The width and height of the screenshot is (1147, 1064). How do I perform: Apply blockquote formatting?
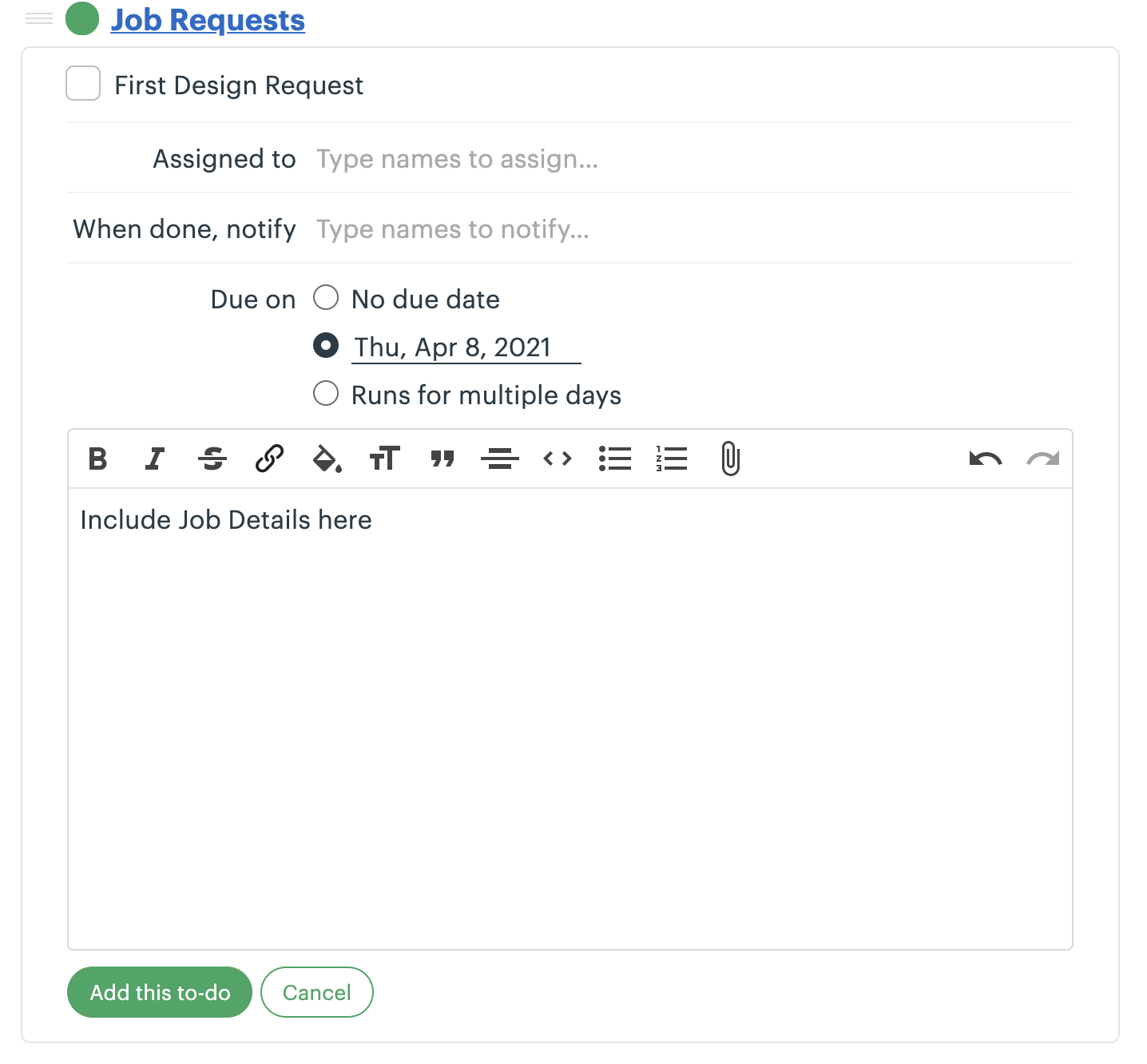(443, 459)
